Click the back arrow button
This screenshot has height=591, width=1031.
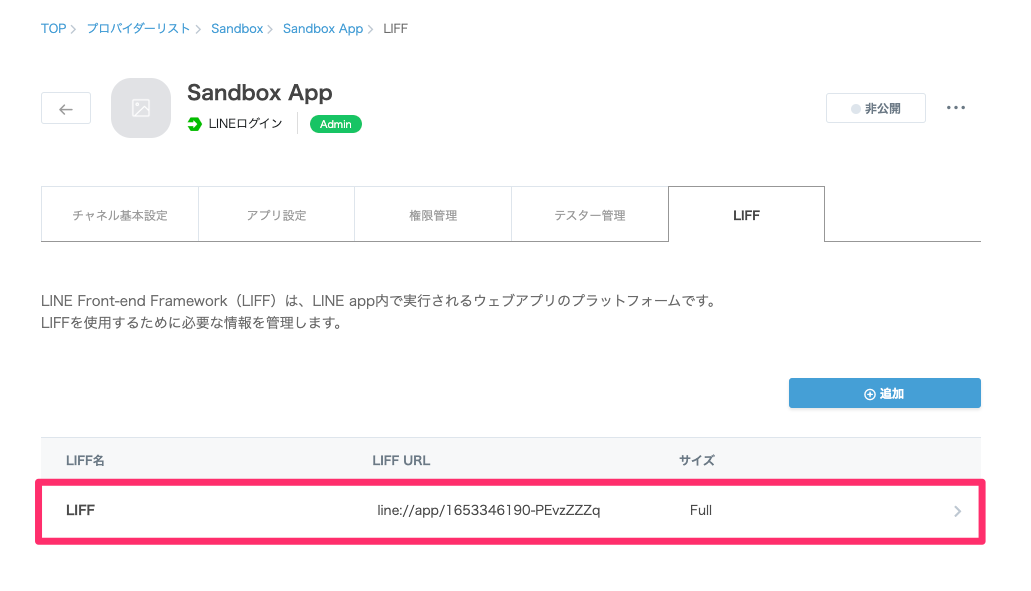(65, 107)
